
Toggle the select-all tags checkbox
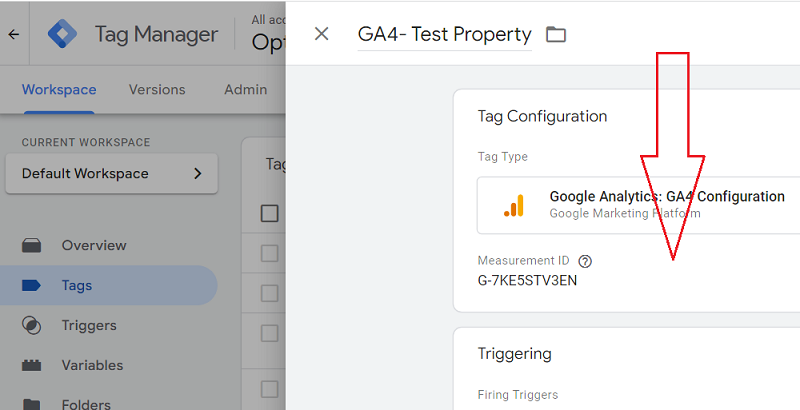point(269,213)
